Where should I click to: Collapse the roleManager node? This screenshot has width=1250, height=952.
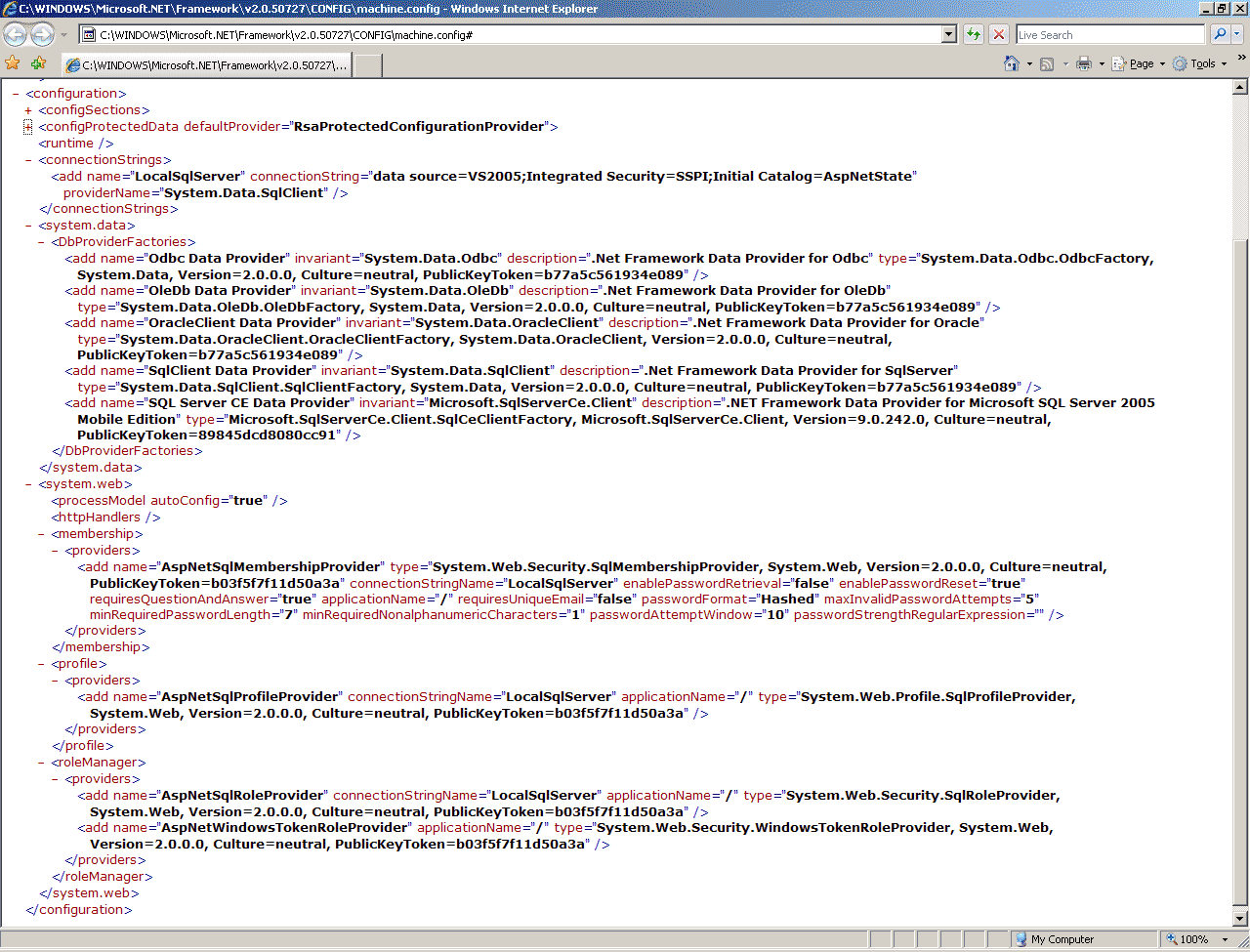41,763
